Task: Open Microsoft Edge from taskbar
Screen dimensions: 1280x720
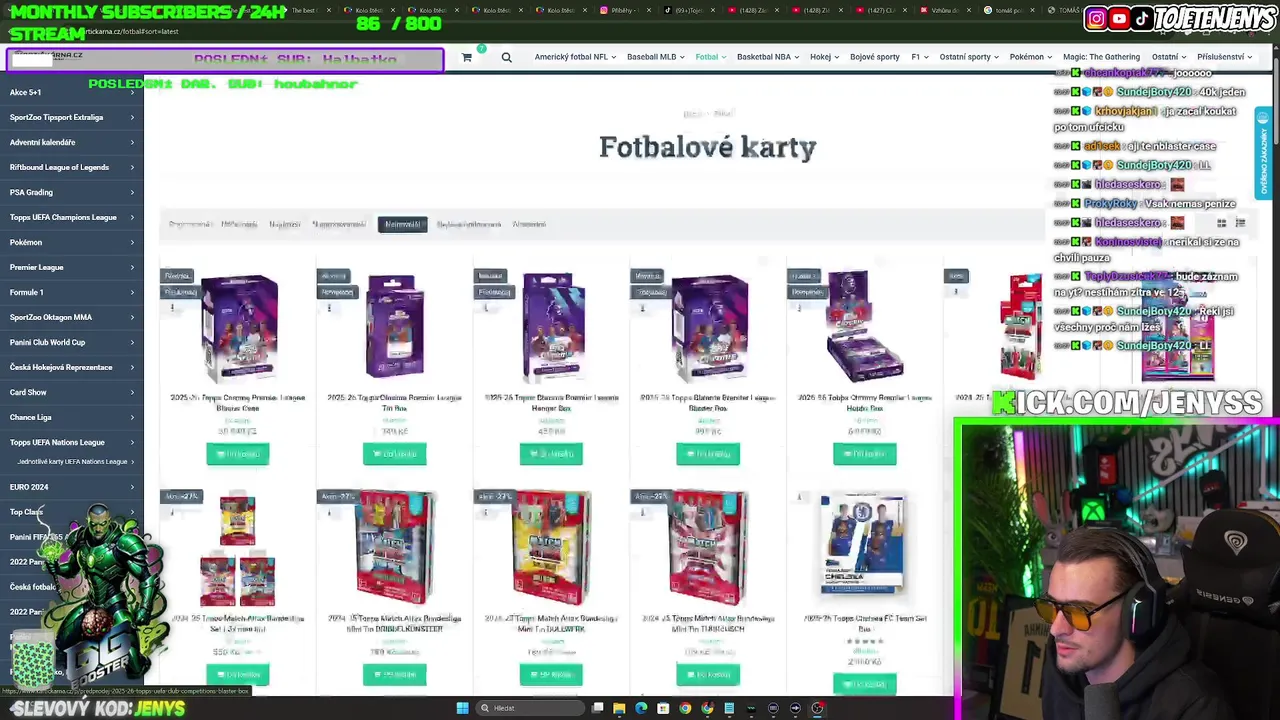Action: tap(641, 708)
